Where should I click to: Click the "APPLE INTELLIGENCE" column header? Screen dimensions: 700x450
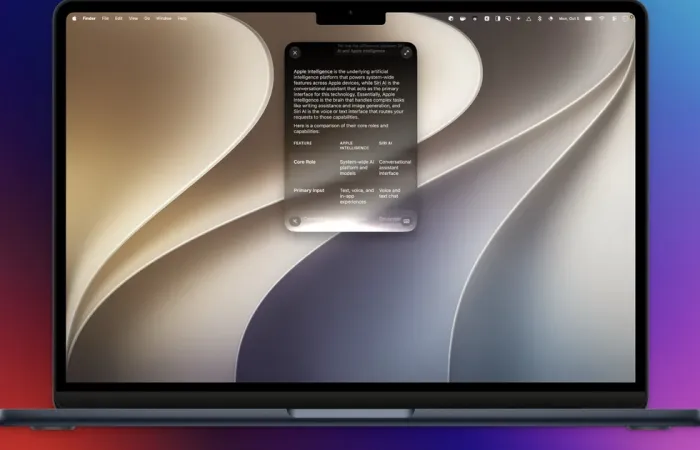coord(354,146)
